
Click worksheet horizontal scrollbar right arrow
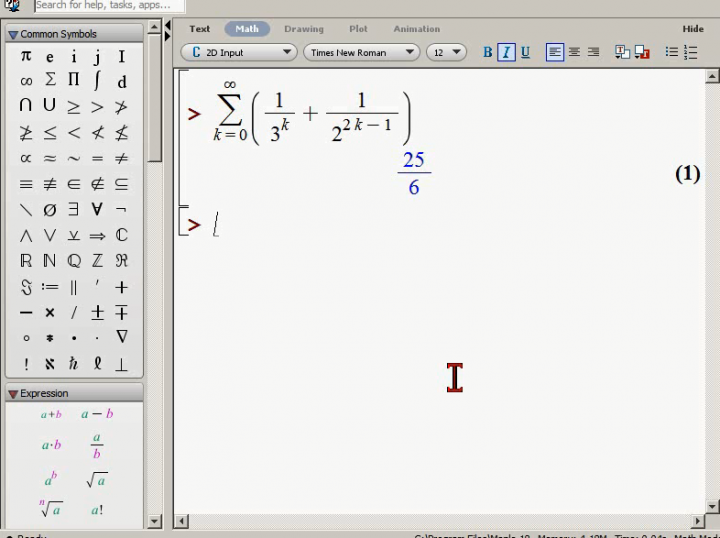click(698, 521)
